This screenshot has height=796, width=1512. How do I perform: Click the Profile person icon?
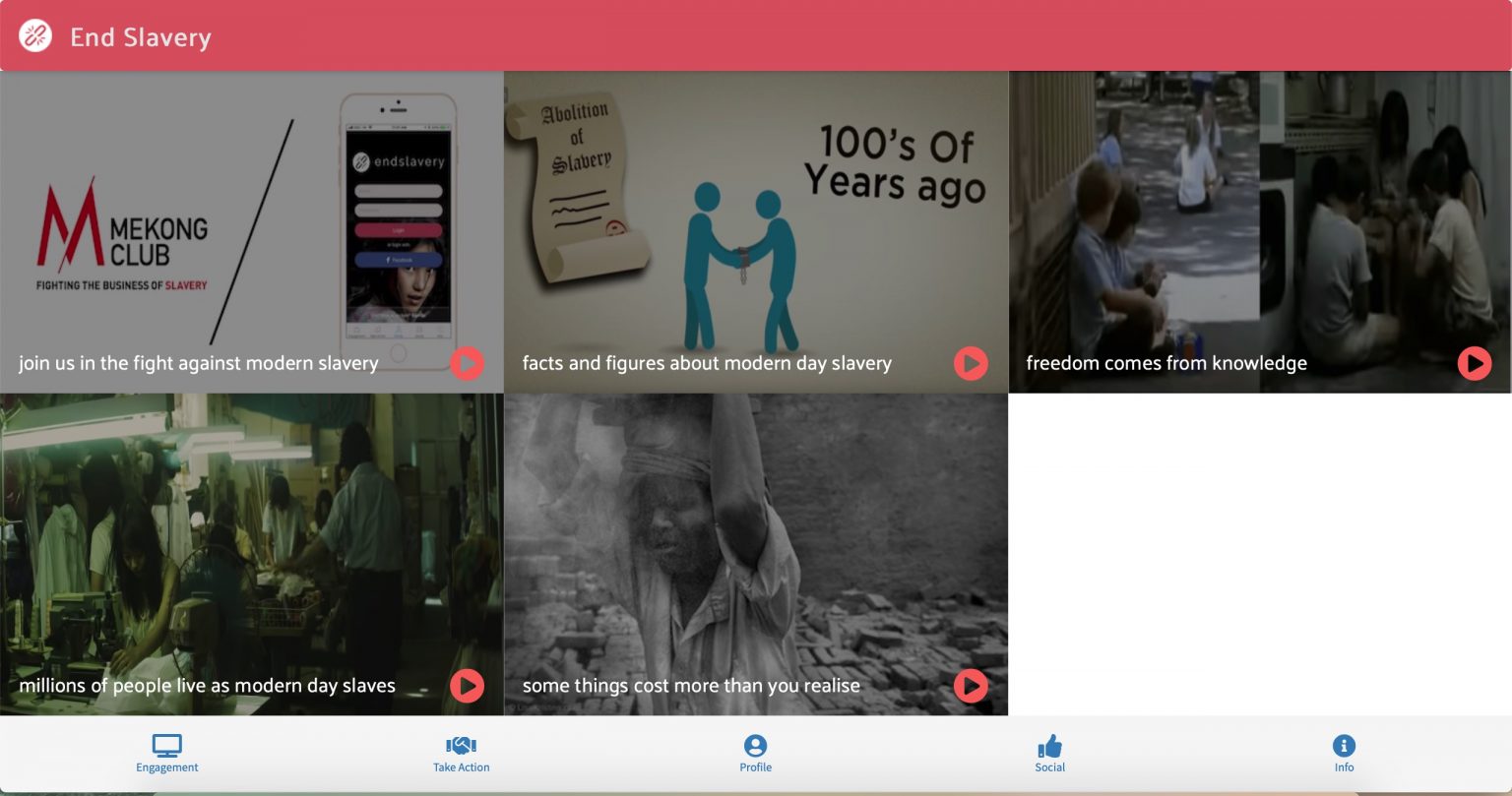tap(755, 746)
